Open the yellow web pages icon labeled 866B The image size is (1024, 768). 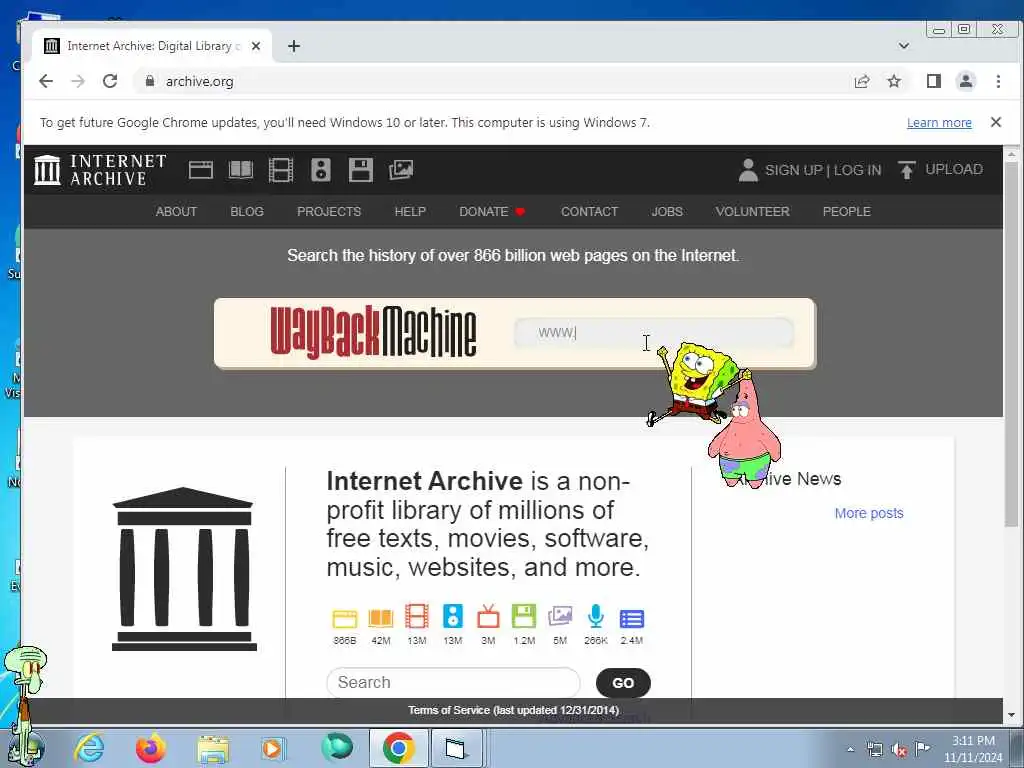345,618
